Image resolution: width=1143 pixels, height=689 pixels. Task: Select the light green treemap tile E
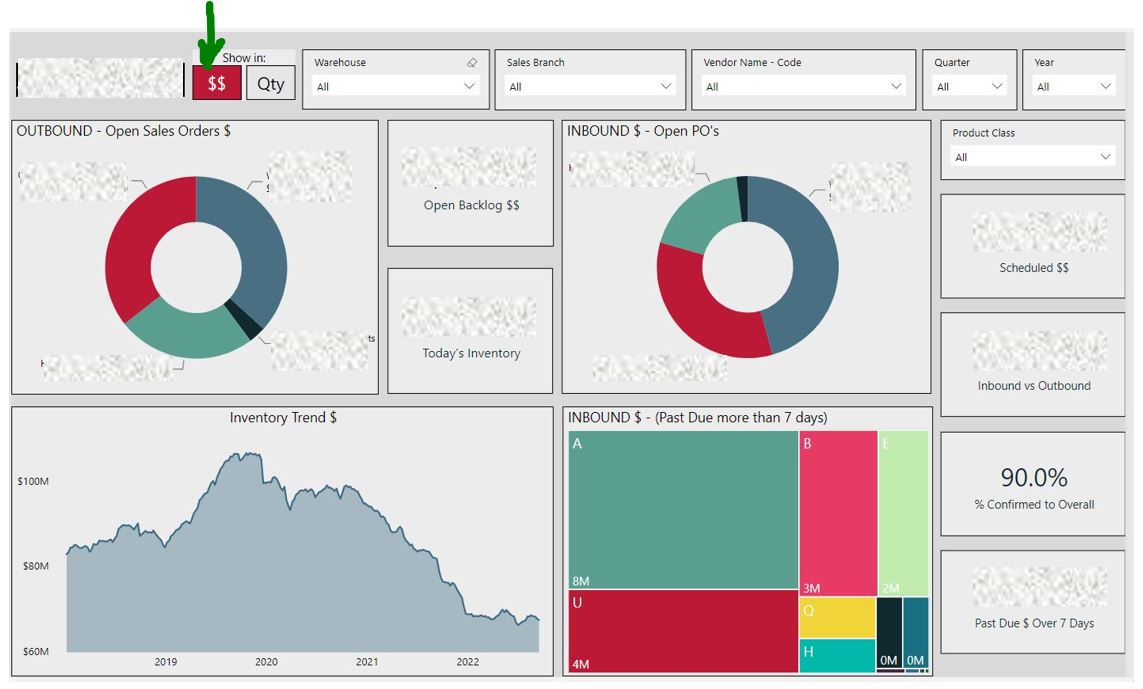[903, 513]
